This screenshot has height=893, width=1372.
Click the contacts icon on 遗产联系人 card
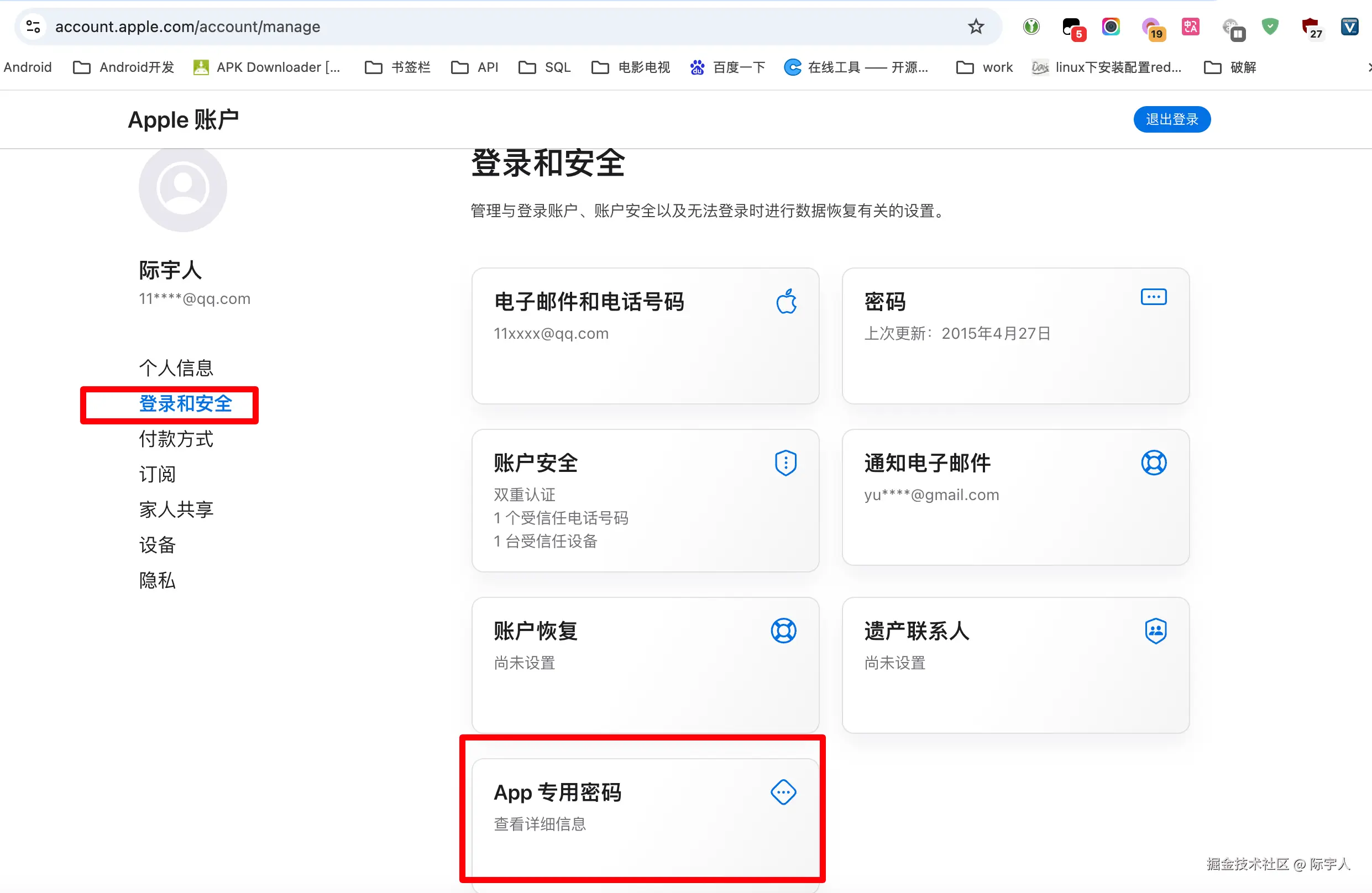1155,631
